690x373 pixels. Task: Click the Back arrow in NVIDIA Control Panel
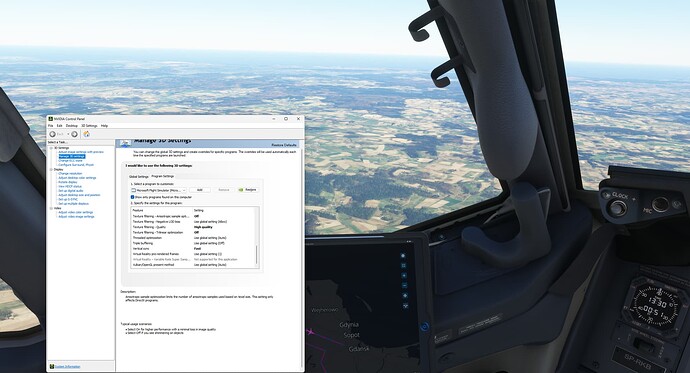tap(52, 134)
